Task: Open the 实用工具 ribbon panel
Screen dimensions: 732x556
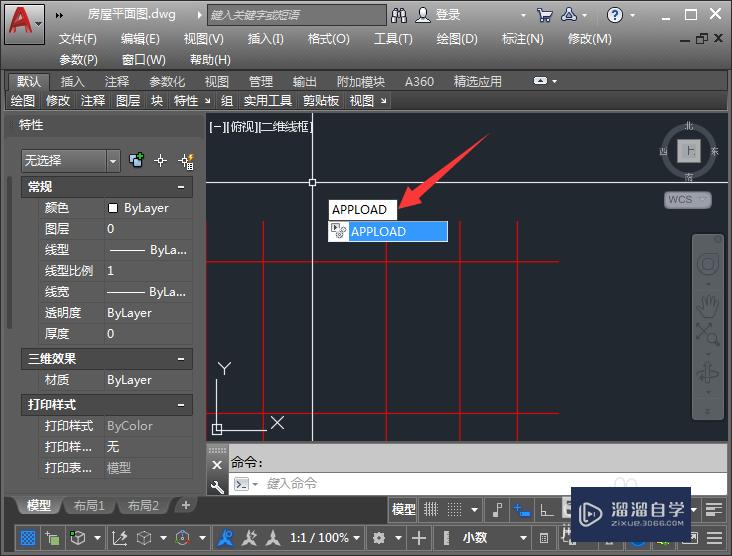Action: click(268, 101)
